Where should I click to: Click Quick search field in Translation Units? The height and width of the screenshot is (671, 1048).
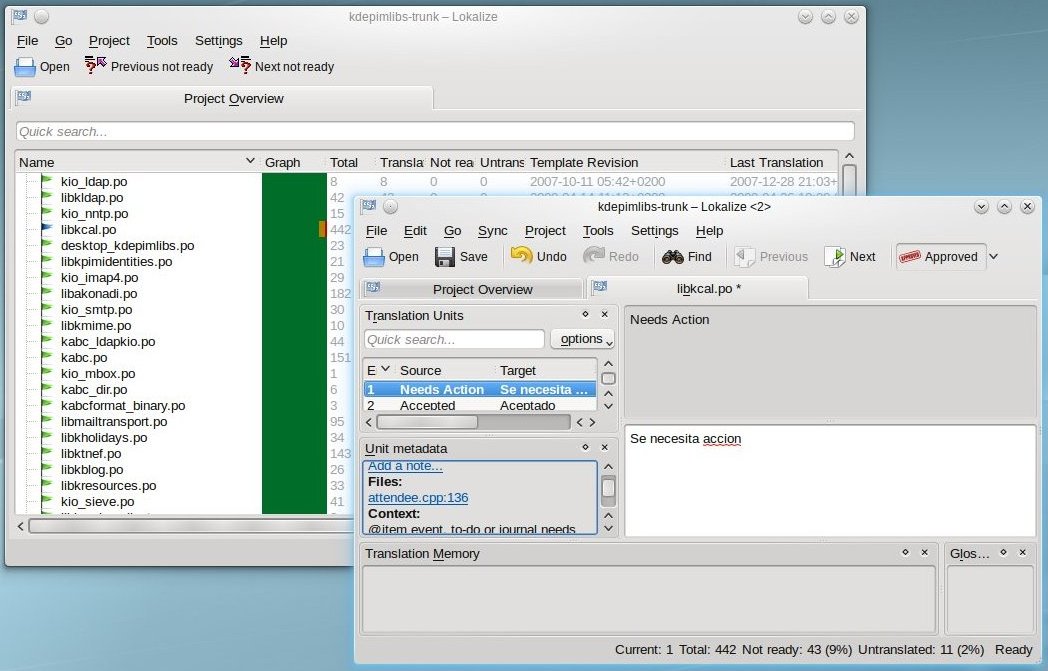tap(454, 340)
